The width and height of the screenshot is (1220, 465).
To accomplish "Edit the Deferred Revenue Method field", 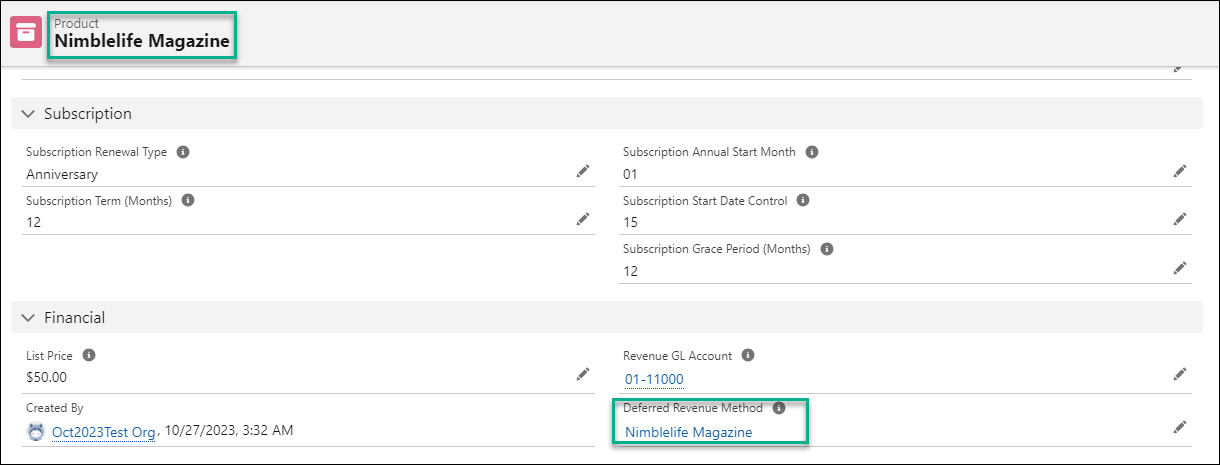I will (1180, 427).
